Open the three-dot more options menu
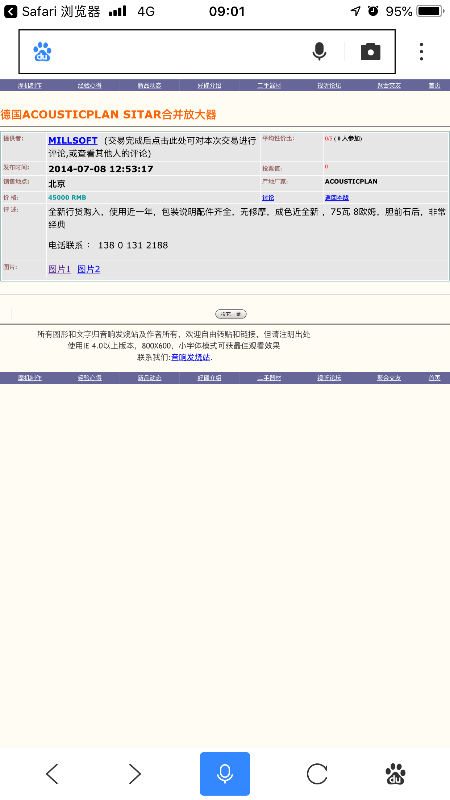Screen dimensions: 450x800 coord(421,52)
